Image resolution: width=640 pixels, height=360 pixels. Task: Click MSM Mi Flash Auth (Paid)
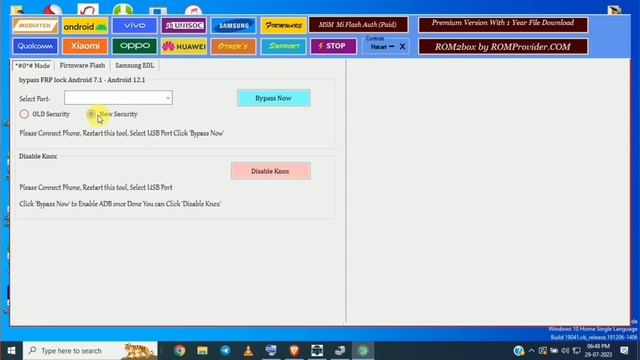point(358,25)
